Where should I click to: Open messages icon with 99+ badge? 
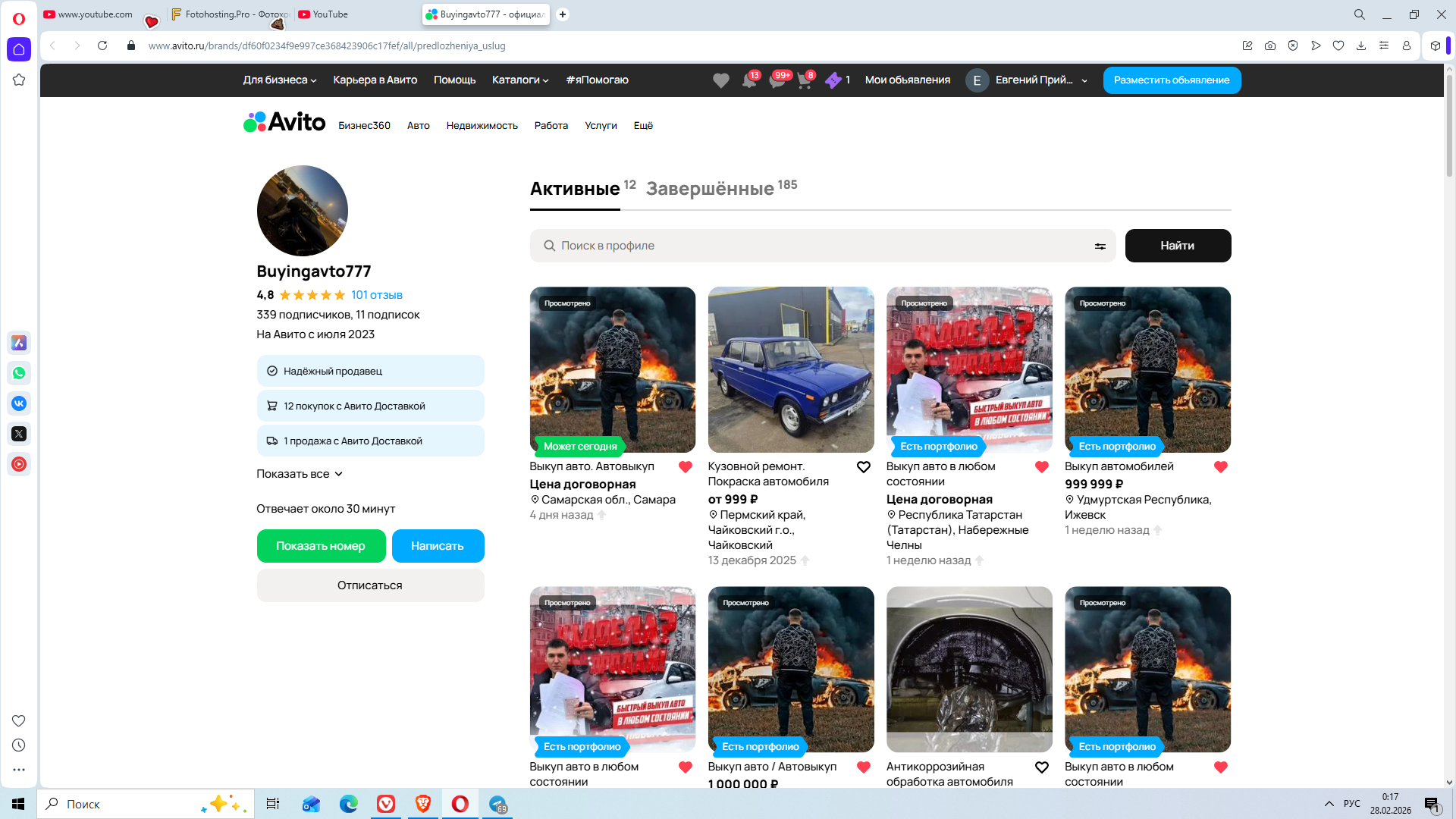(777, 80)
